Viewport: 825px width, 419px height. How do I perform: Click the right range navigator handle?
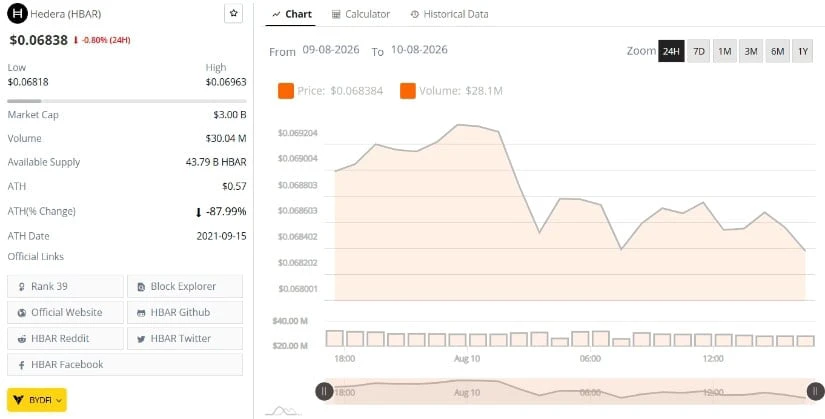(x=816, y=391)
